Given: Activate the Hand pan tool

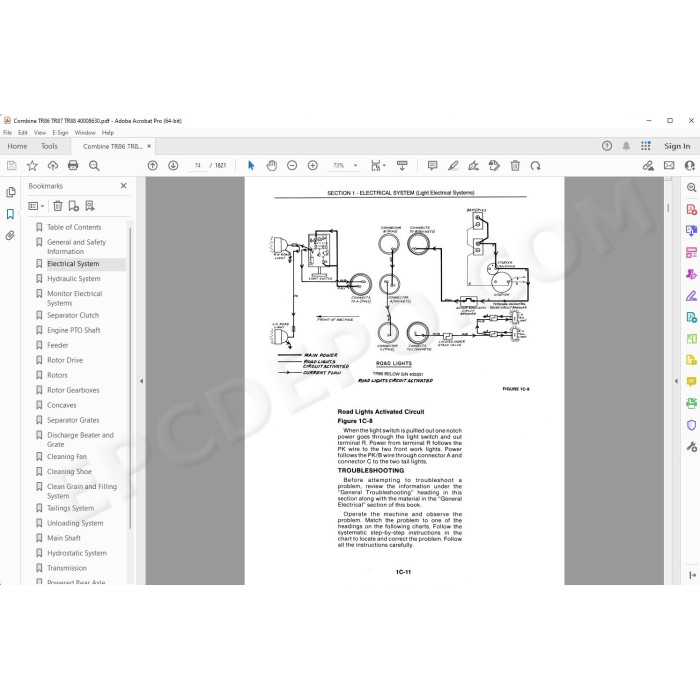Looking at the screenshot, I should tap(271, 166).
